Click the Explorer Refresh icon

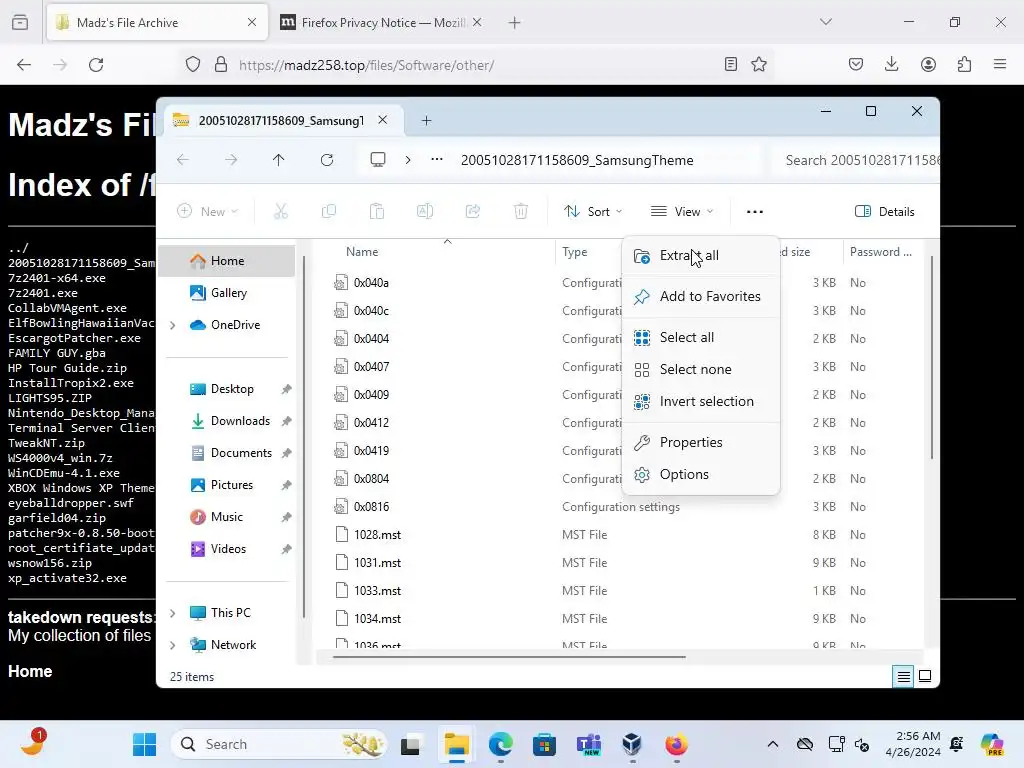tap(327, 160)
